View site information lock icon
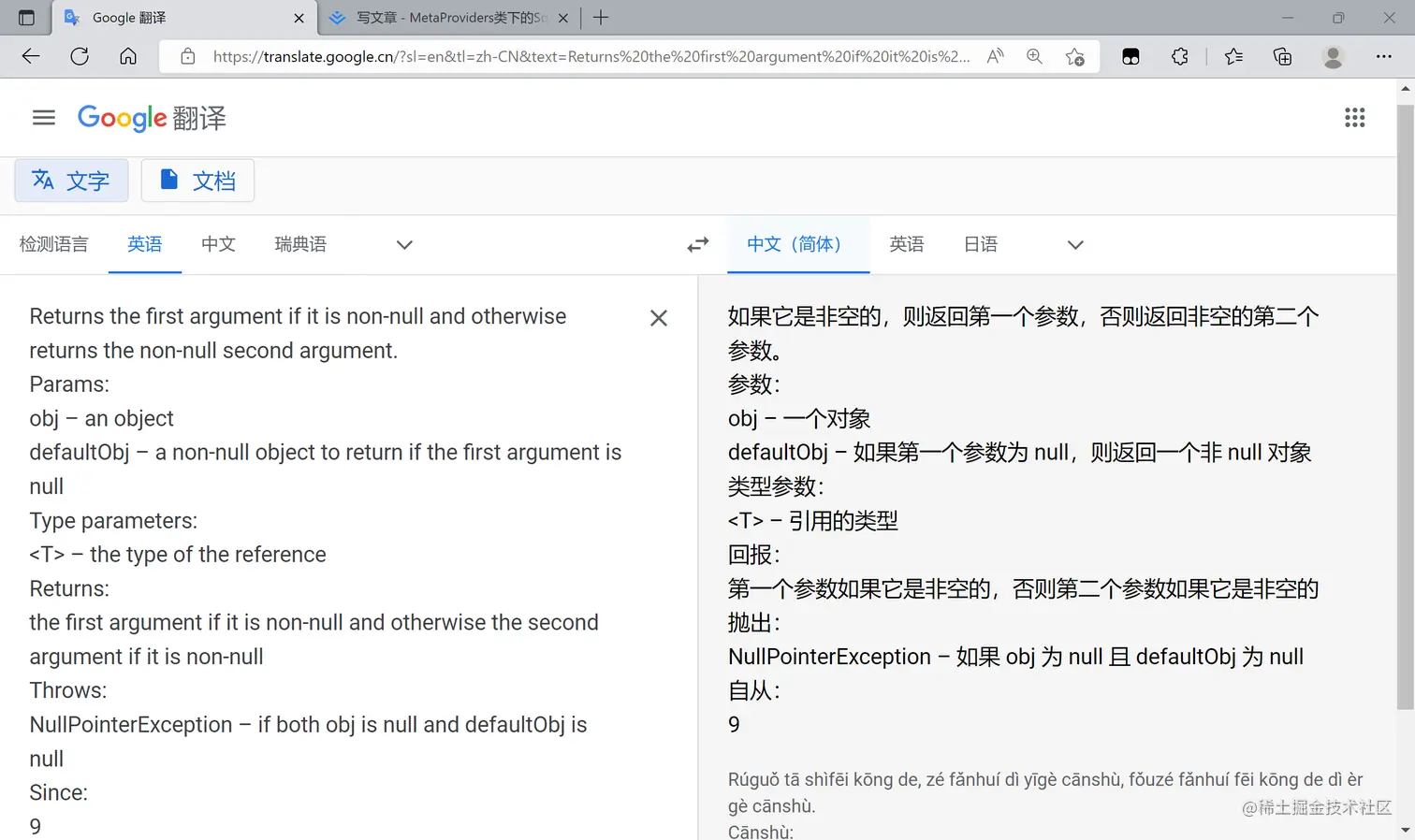Screen dimensions: 1415x840 pos(188,56)
